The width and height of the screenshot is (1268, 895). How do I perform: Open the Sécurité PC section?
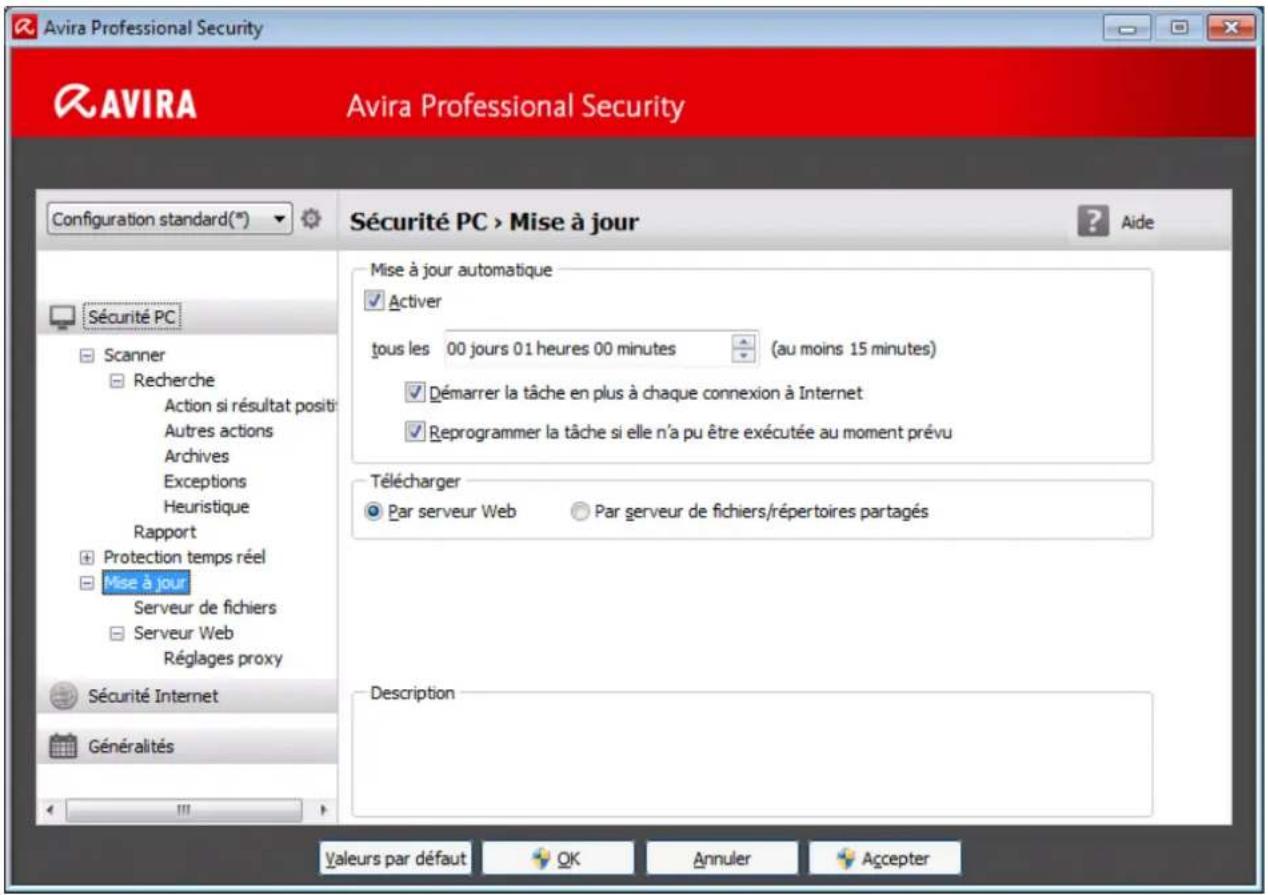(188, 317)
